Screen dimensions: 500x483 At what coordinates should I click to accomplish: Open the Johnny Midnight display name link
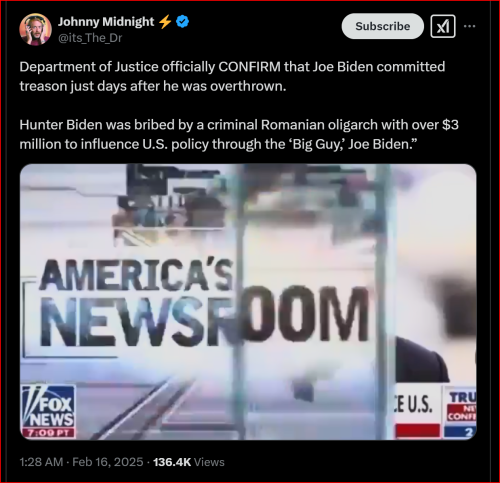[106, 22]
